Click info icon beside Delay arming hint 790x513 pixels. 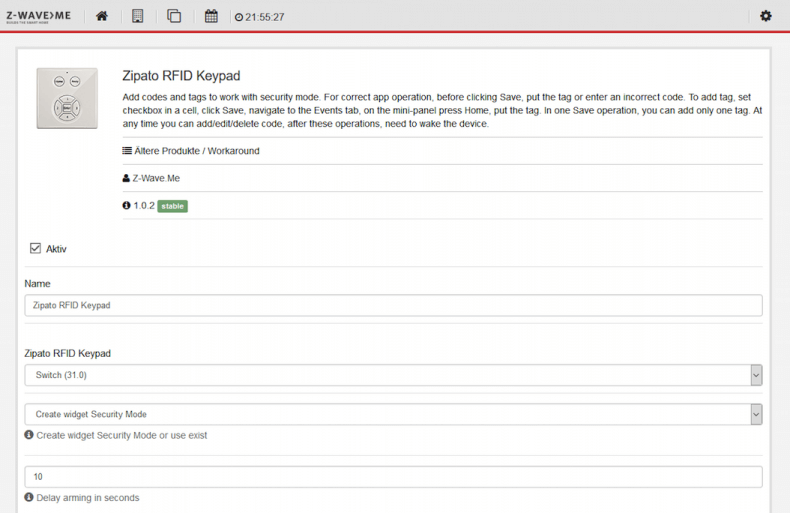(29, 498)
